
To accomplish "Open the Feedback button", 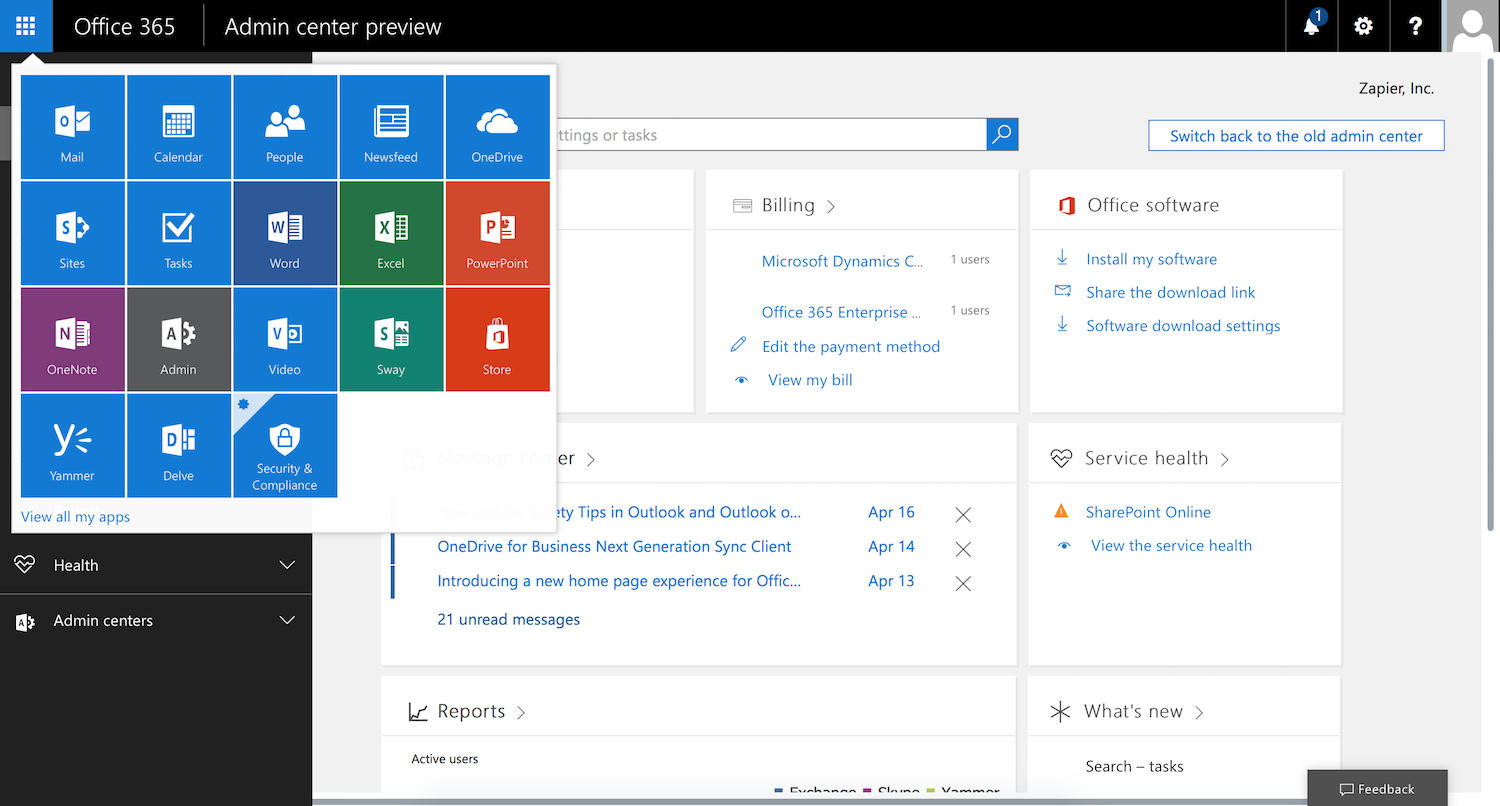I will pyautogui.click(x=1377, y=789).
